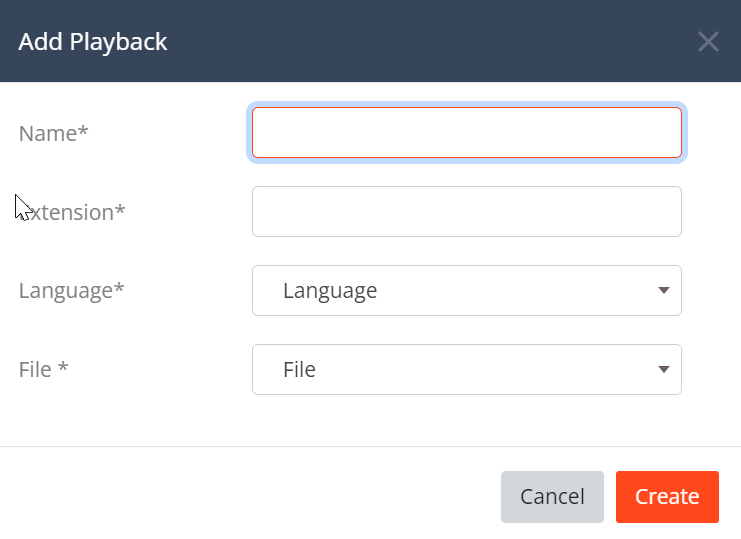Viewport: 741px width, 539px height.
Task: Close the Add Playback dialog with X
Action: pos(708,42)
